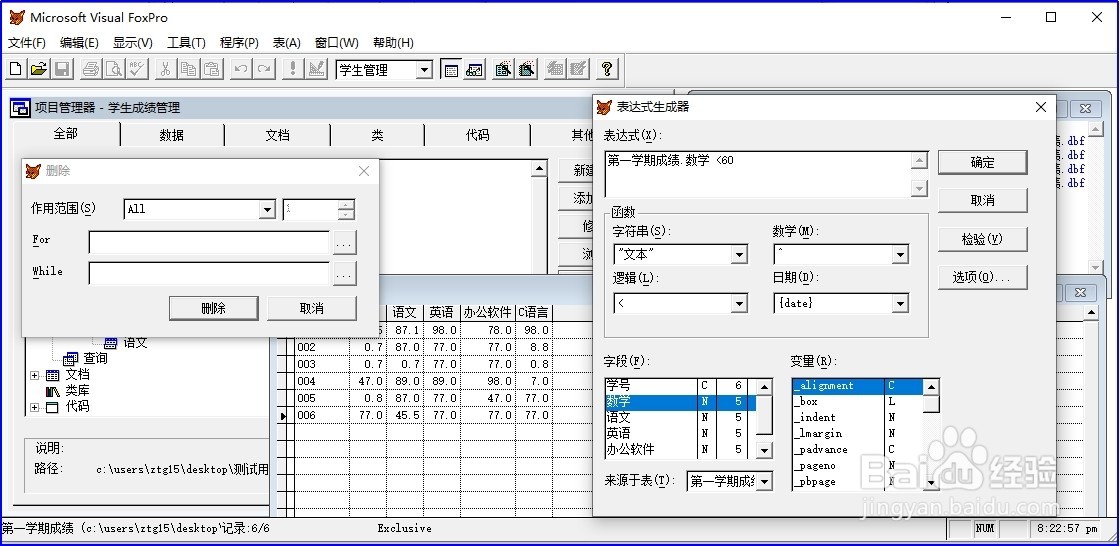Click the Redo toolbar icon
1120x546 pixels.
point(264,69)
